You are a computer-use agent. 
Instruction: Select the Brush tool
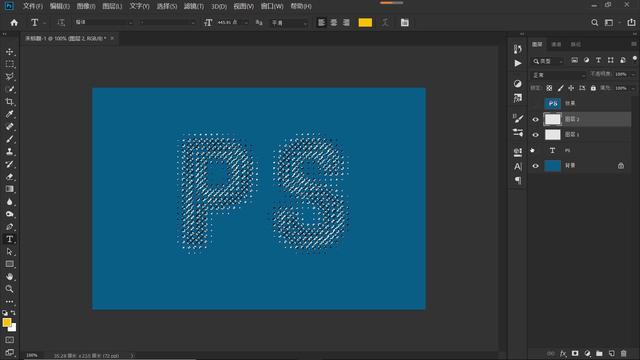9,139
